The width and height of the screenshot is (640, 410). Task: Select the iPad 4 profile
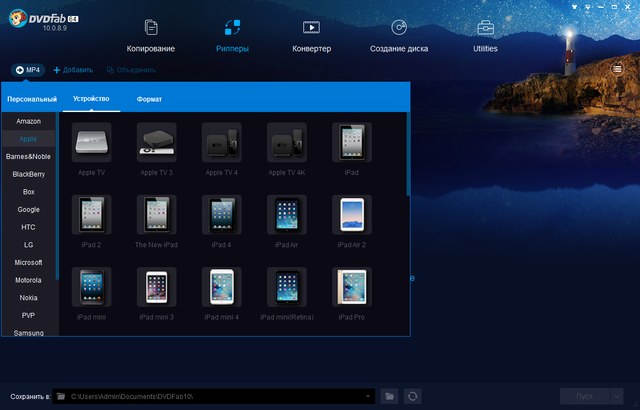[x=222, y=222]
